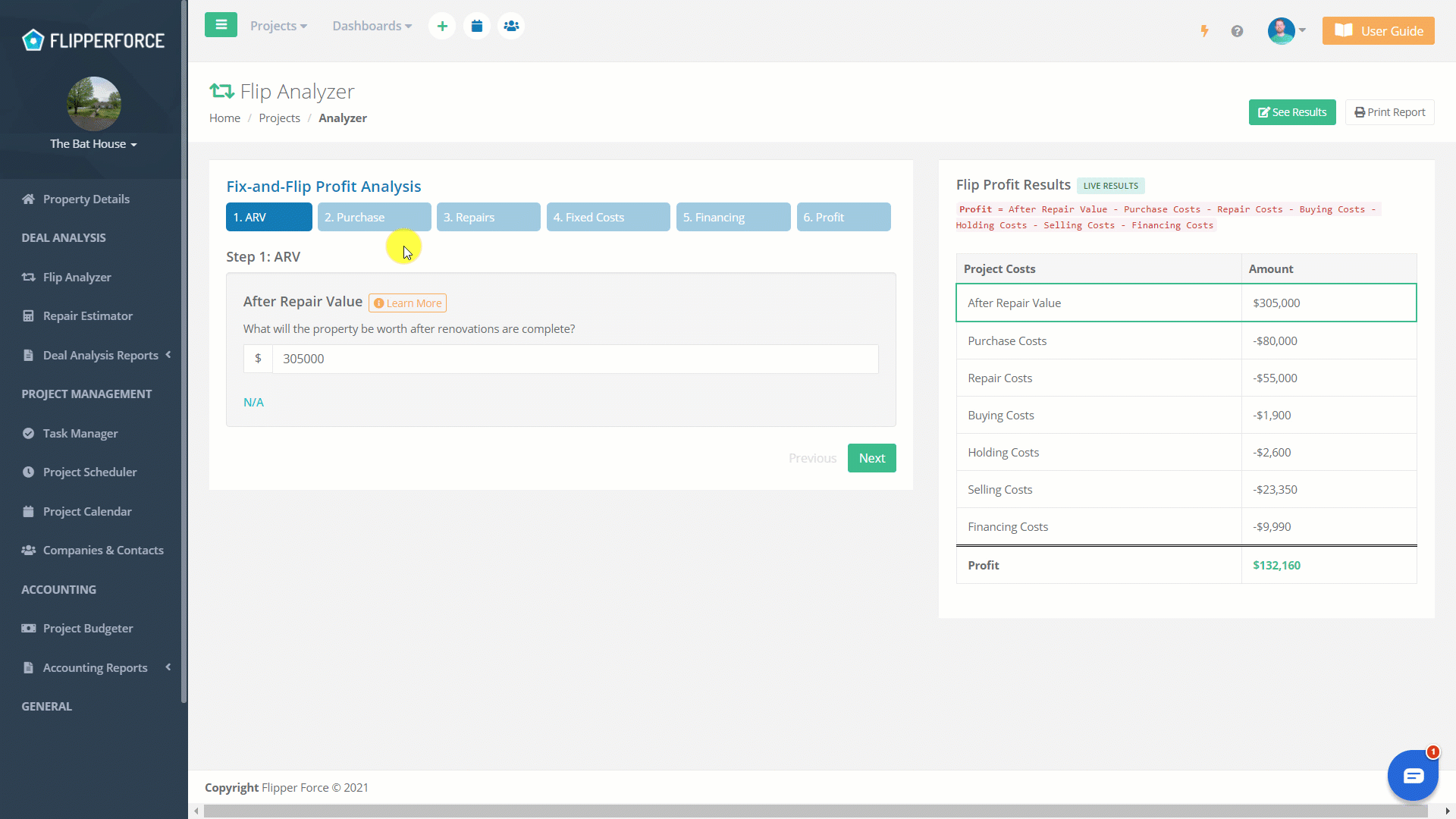This screenshot has width=1456, height=819.
Task: Click the plus icon to add new project
Action: tap(442, 25)
